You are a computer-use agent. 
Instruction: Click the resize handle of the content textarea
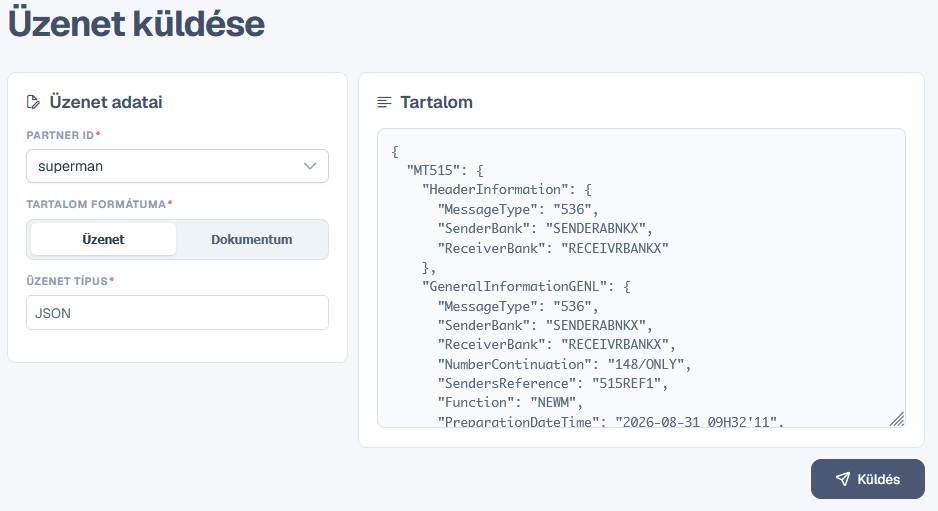[x=897, y=419]
